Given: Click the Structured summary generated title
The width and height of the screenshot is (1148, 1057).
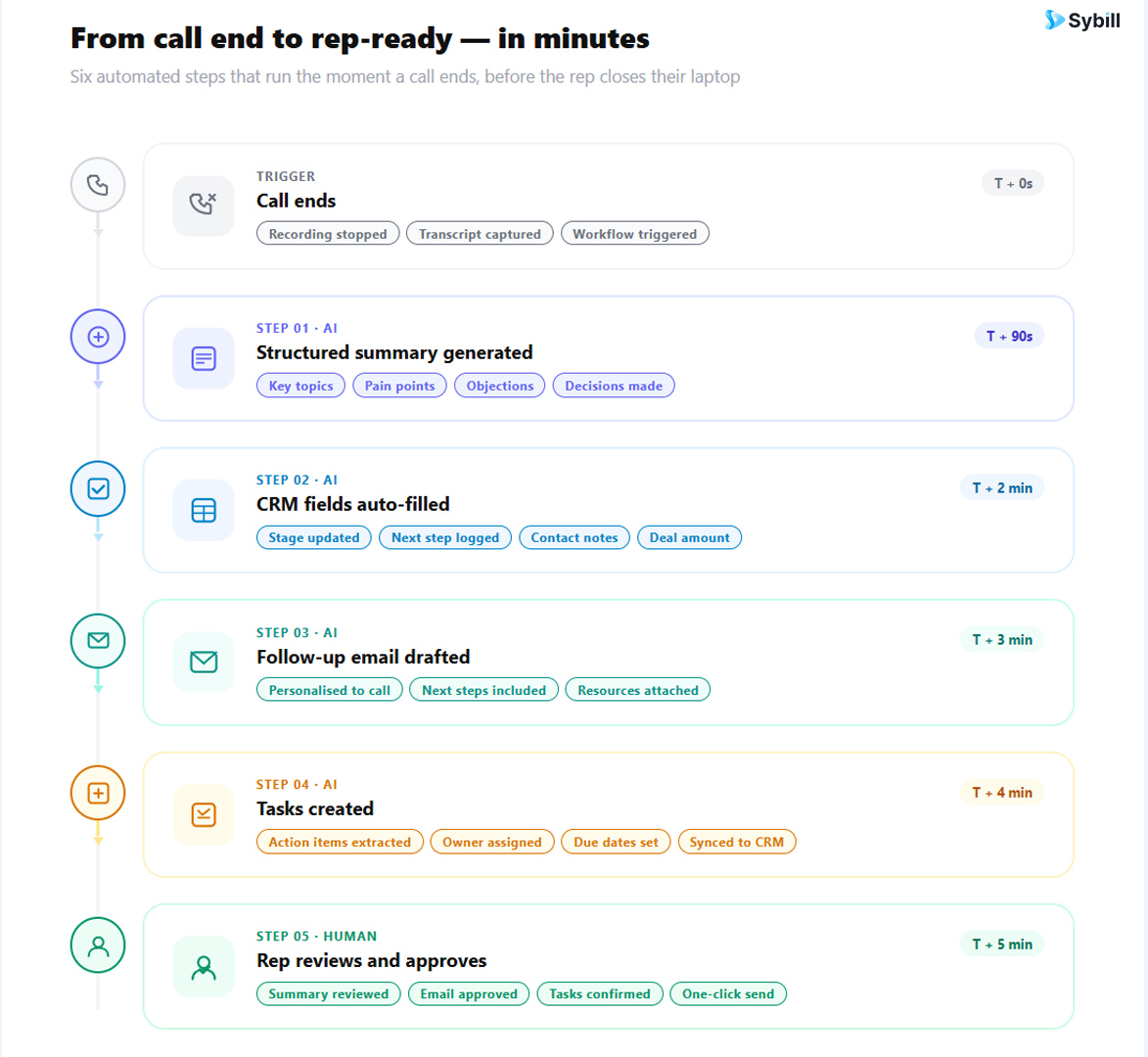Looking at the screenshot, I should [394, 352].
